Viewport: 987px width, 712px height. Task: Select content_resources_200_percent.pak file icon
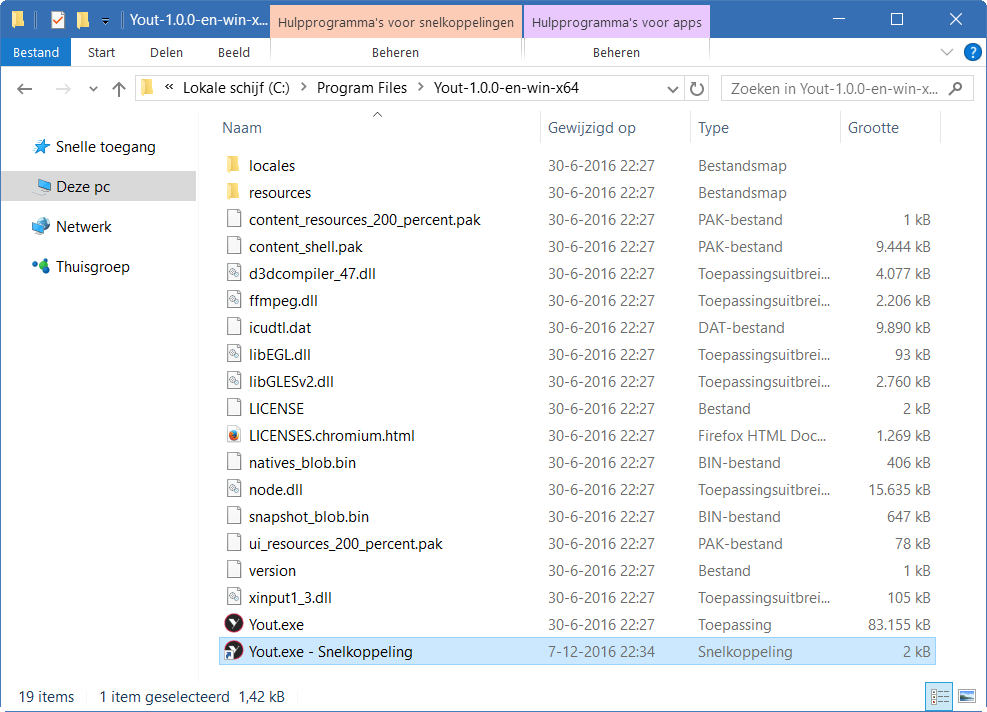[x=234, y=219]
